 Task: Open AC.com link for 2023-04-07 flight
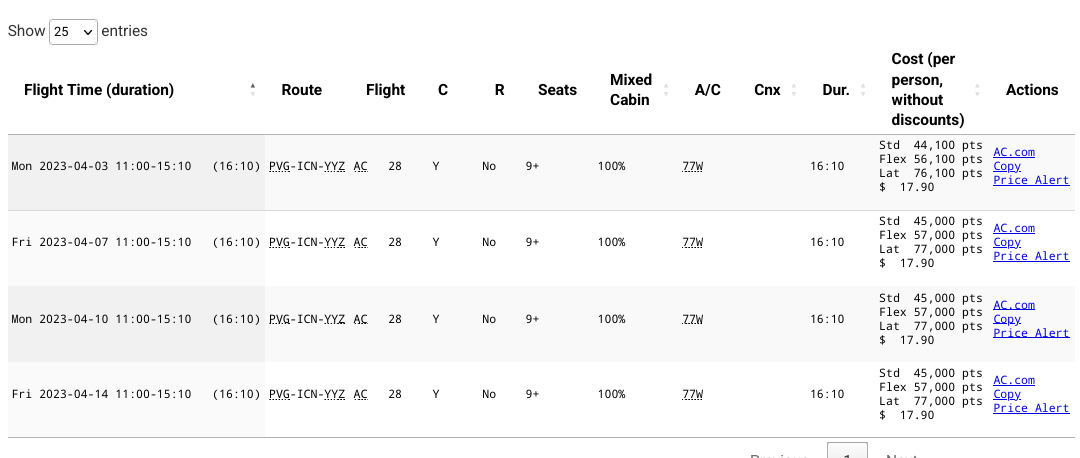[x=1014, y=228]
